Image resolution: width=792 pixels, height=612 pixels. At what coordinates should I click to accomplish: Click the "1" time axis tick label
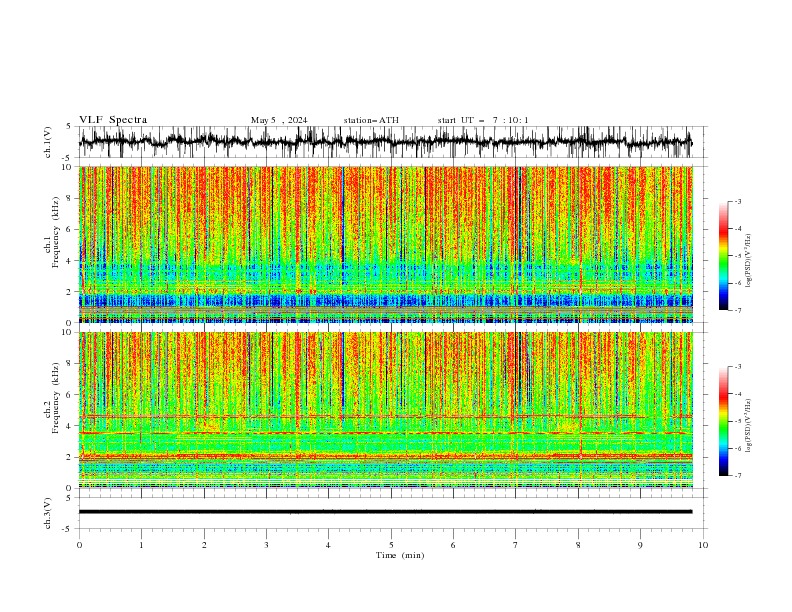[x=141, y=545]
